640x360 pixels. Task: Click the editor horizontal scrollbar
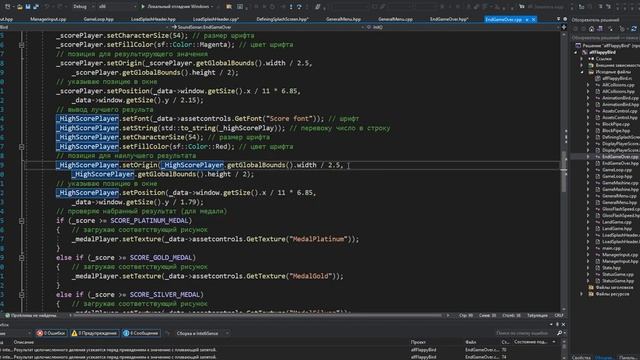point(257,315)
